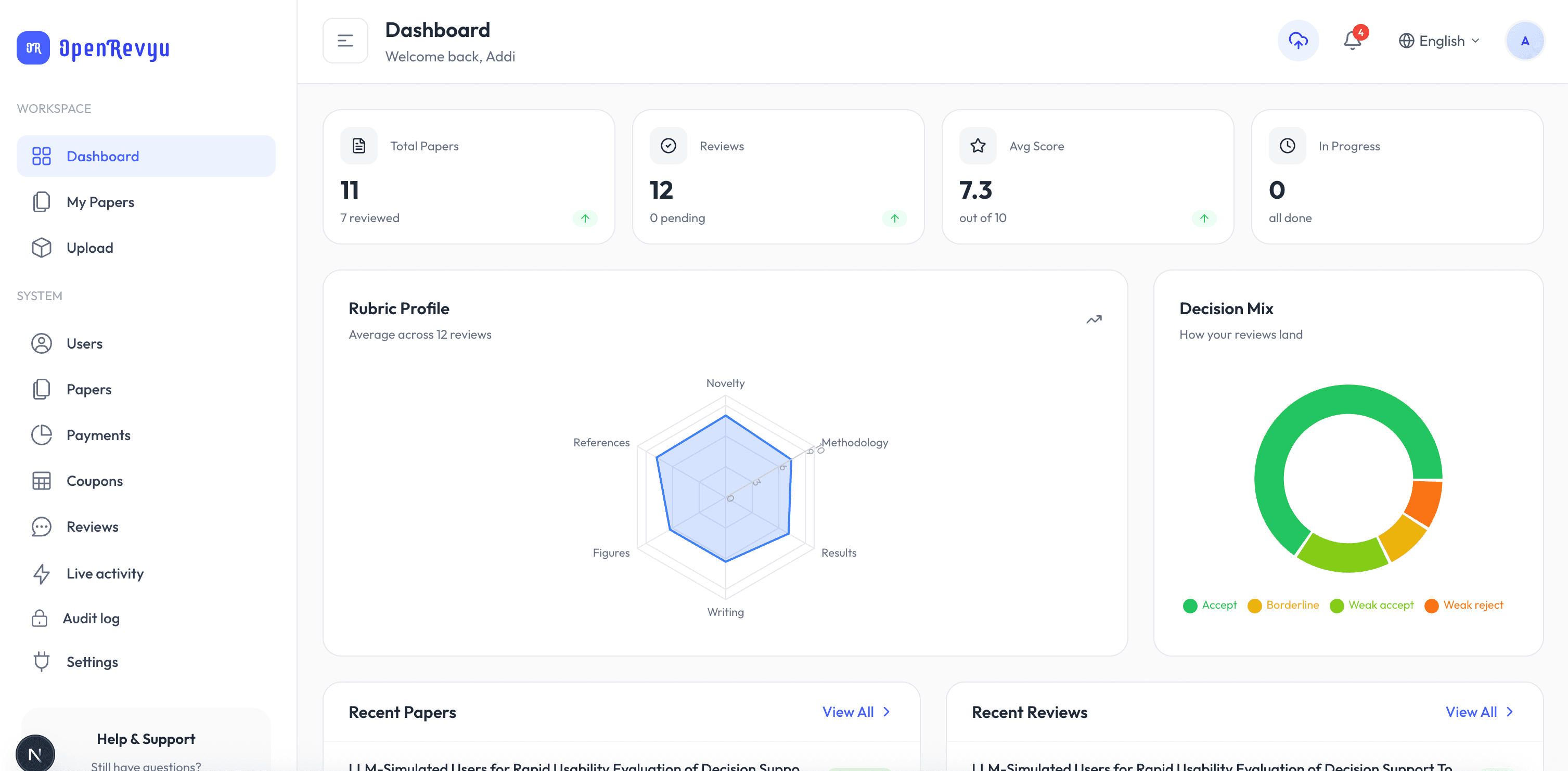The image size is (1568, 771).
Task: Click the Borderline legend yellow swatch
Action: click(x=1254, y=606)
